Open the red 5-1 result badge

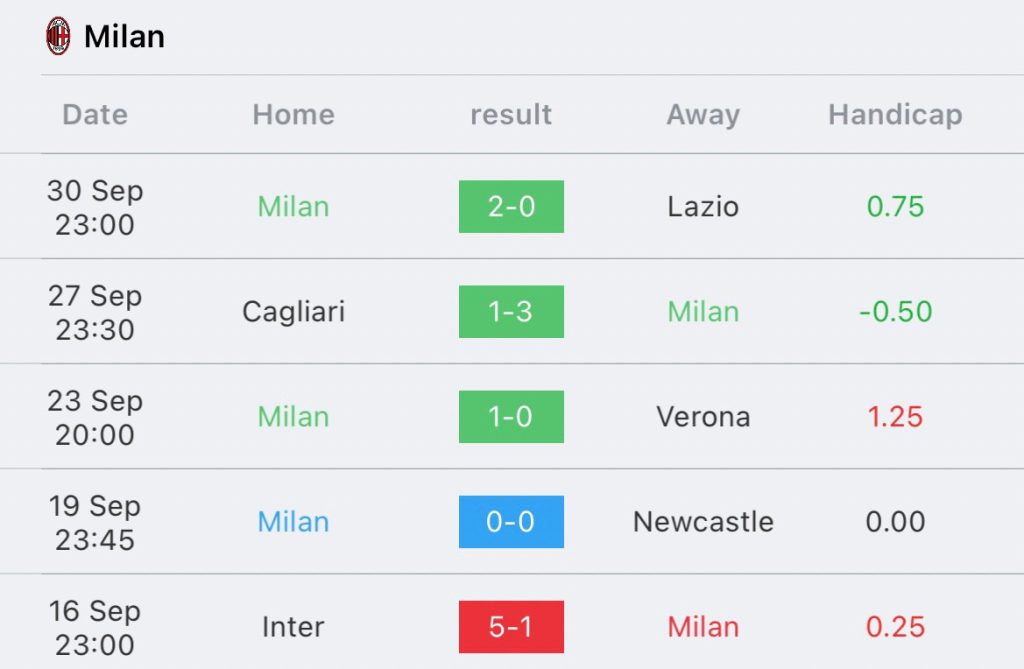(x=511, y=627)
